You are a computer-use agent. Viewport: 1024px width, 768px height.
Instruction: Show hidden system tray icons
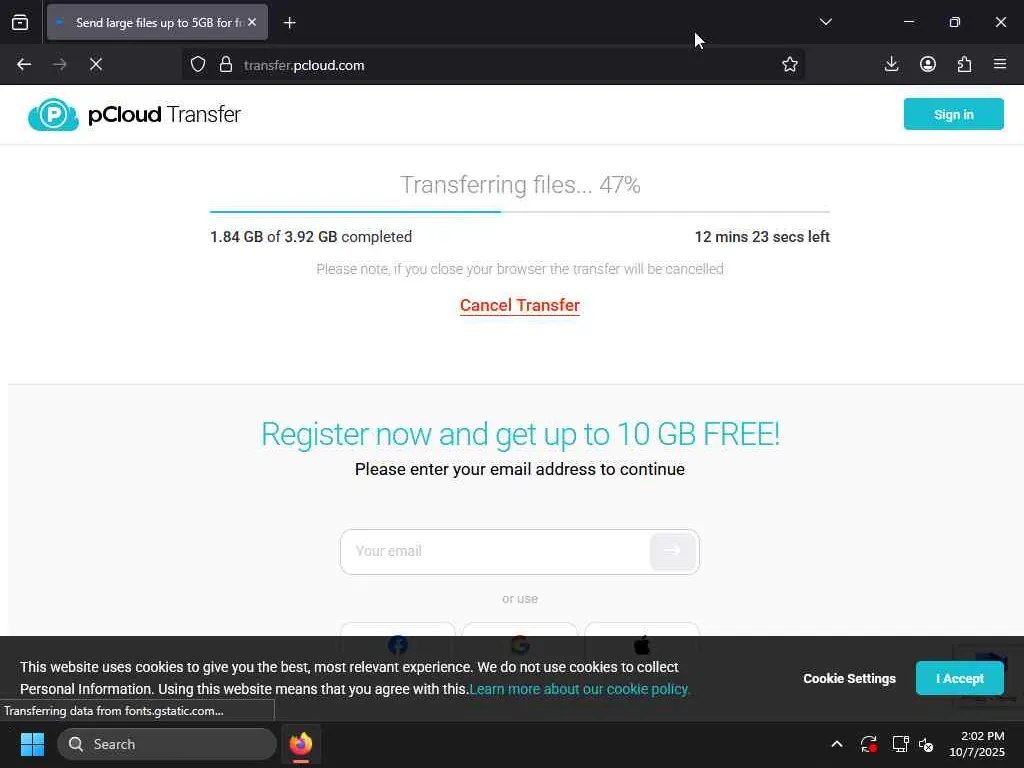[837, 744]
